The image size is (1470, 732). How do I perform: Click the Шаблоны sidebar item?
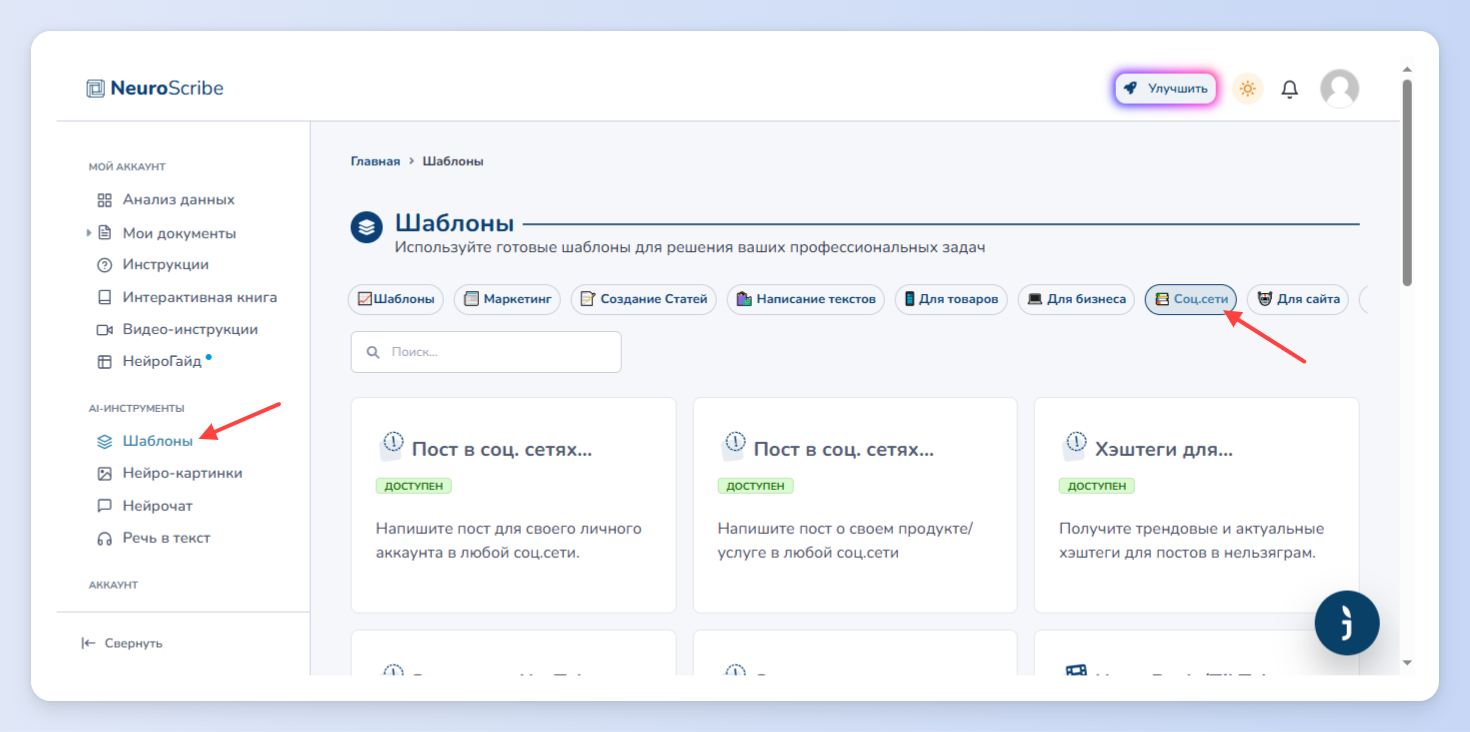(x=158, y=441)
